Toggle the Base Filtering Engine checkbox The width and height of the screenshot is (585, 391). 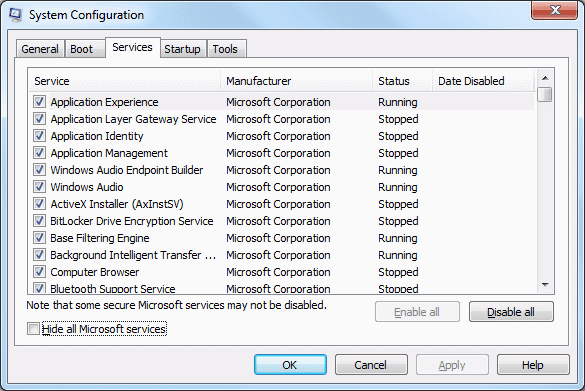(40, 238)
